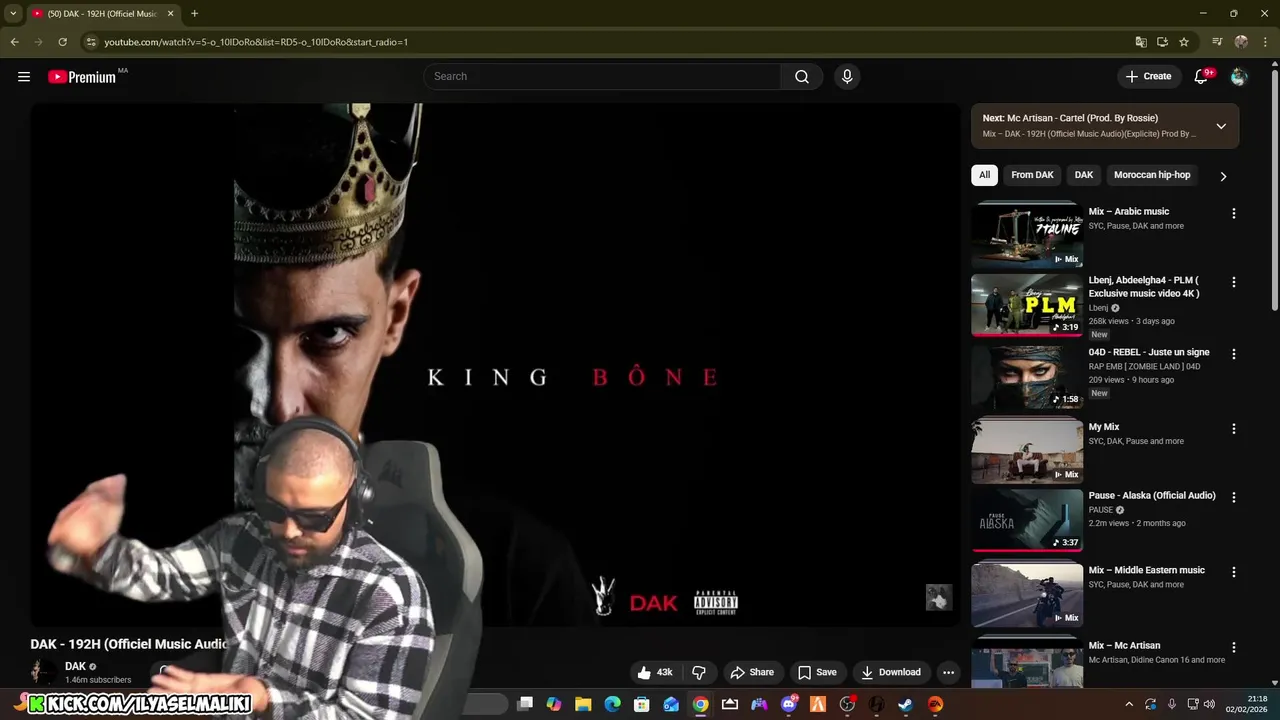Select the All filter chip
This screenshot has width=1280, height=720.
984,175
